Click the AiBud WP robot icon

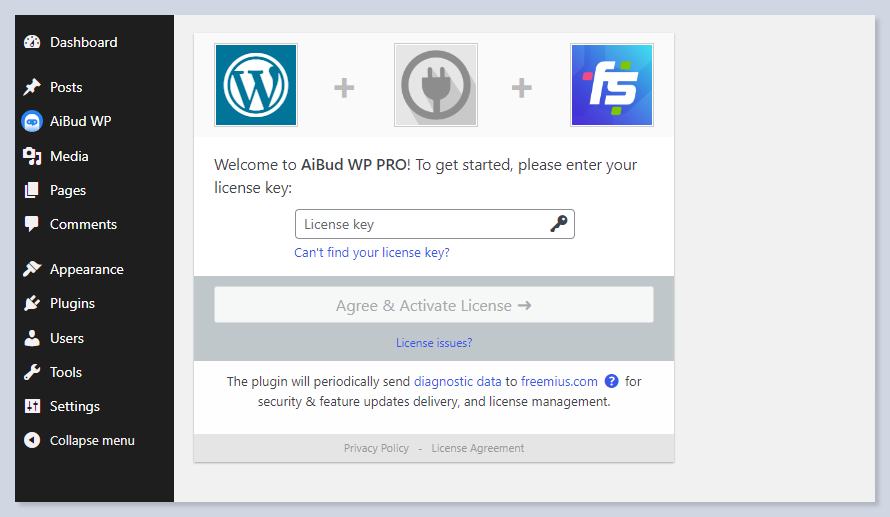pyautogui.click(x=32, y=121)
